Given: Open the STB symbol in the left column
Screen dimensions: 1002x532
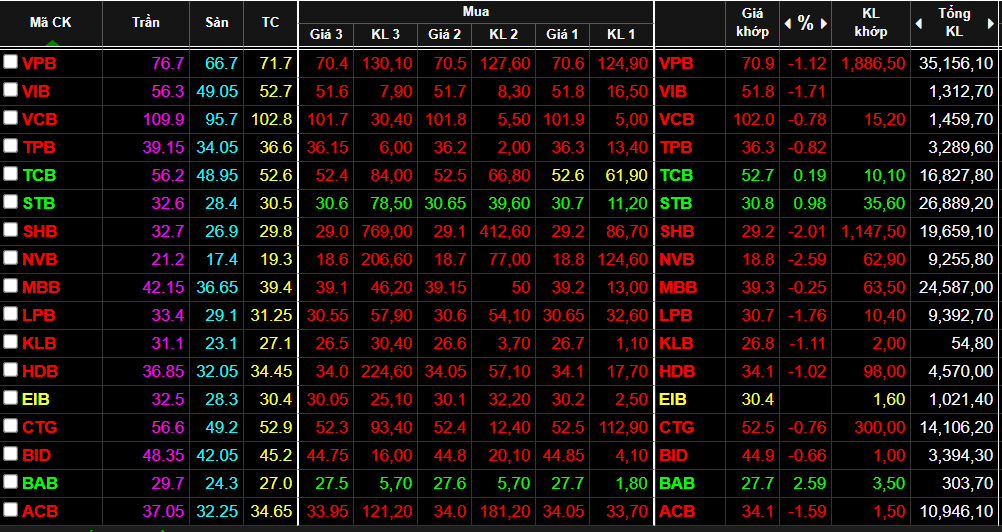Looking at the screenshot, I should (39, 203).
